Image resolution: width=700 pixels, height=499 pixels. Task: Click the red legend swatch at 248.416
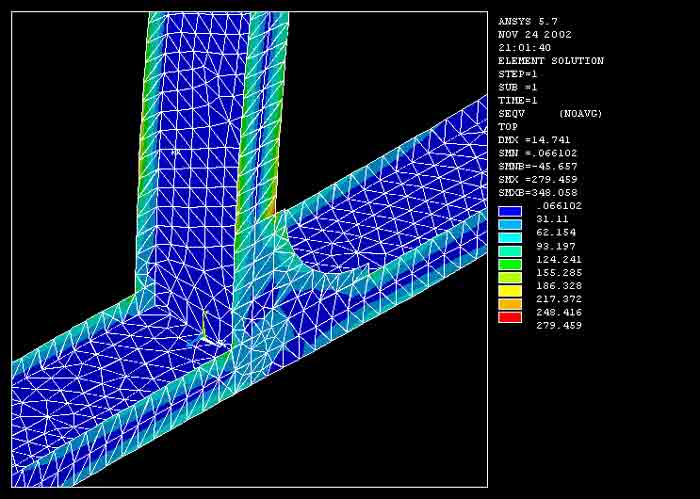click(510, 317)
